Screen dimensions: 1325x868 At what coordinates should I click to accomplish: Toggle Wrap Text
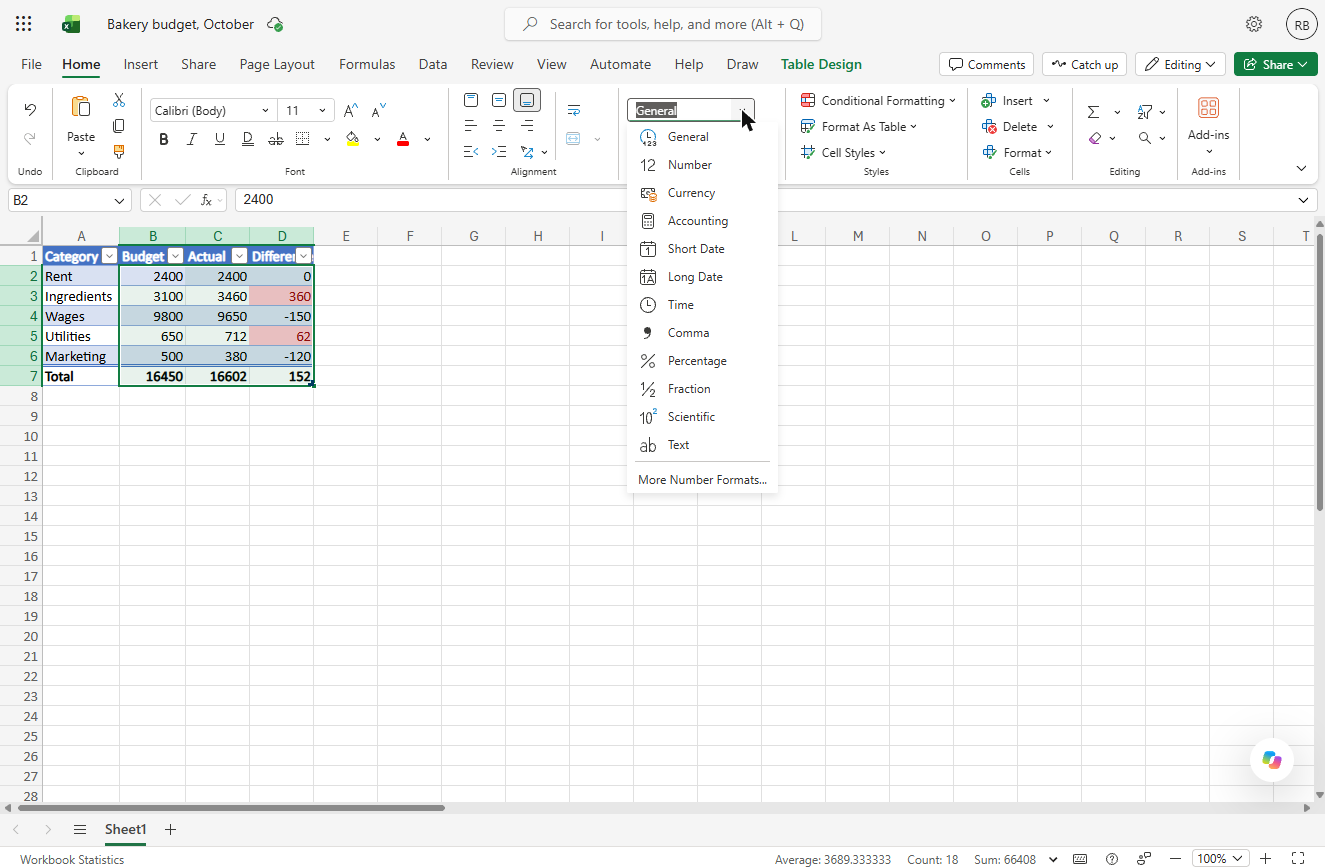coord(574,110)
